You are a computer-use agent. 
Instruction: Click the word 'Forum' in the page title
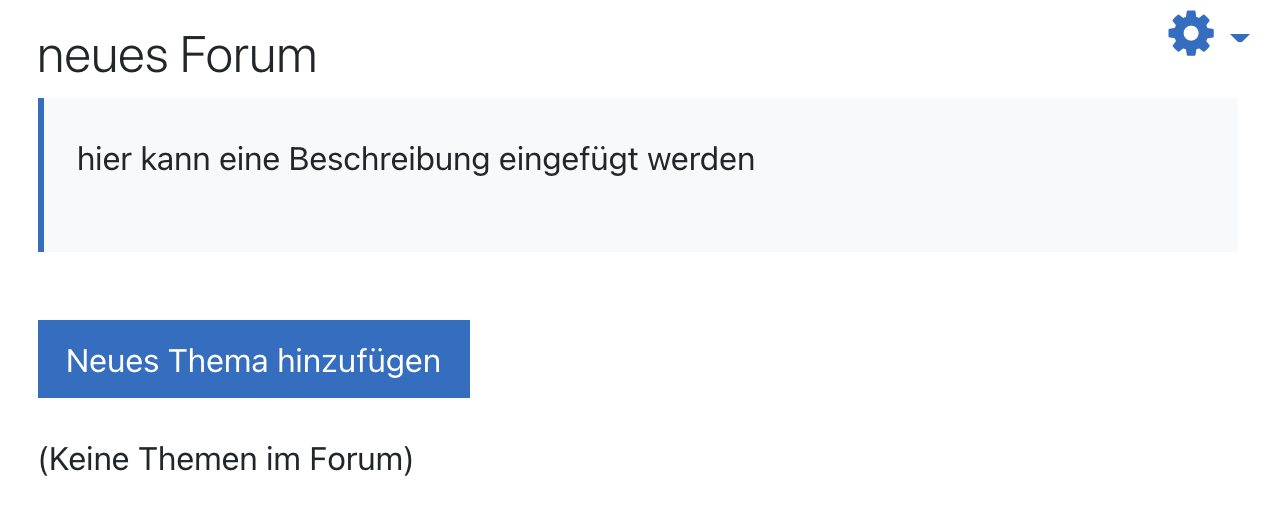click(247, 57)
